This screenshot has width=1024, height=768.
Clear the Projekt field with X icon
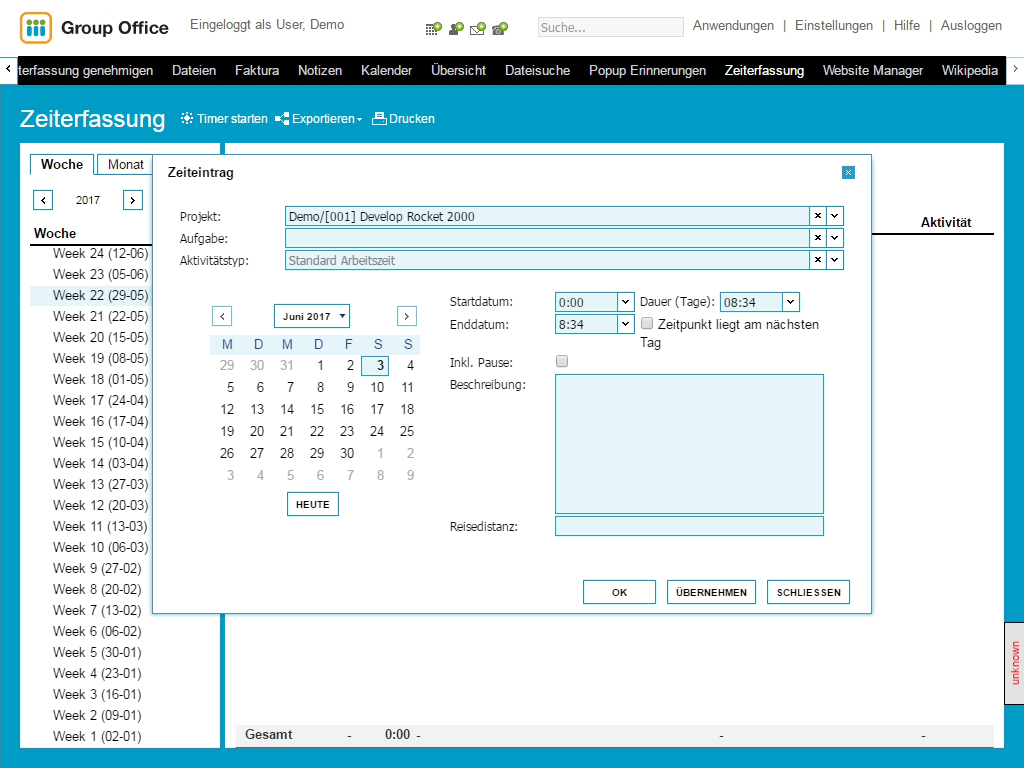coord(817,216)
